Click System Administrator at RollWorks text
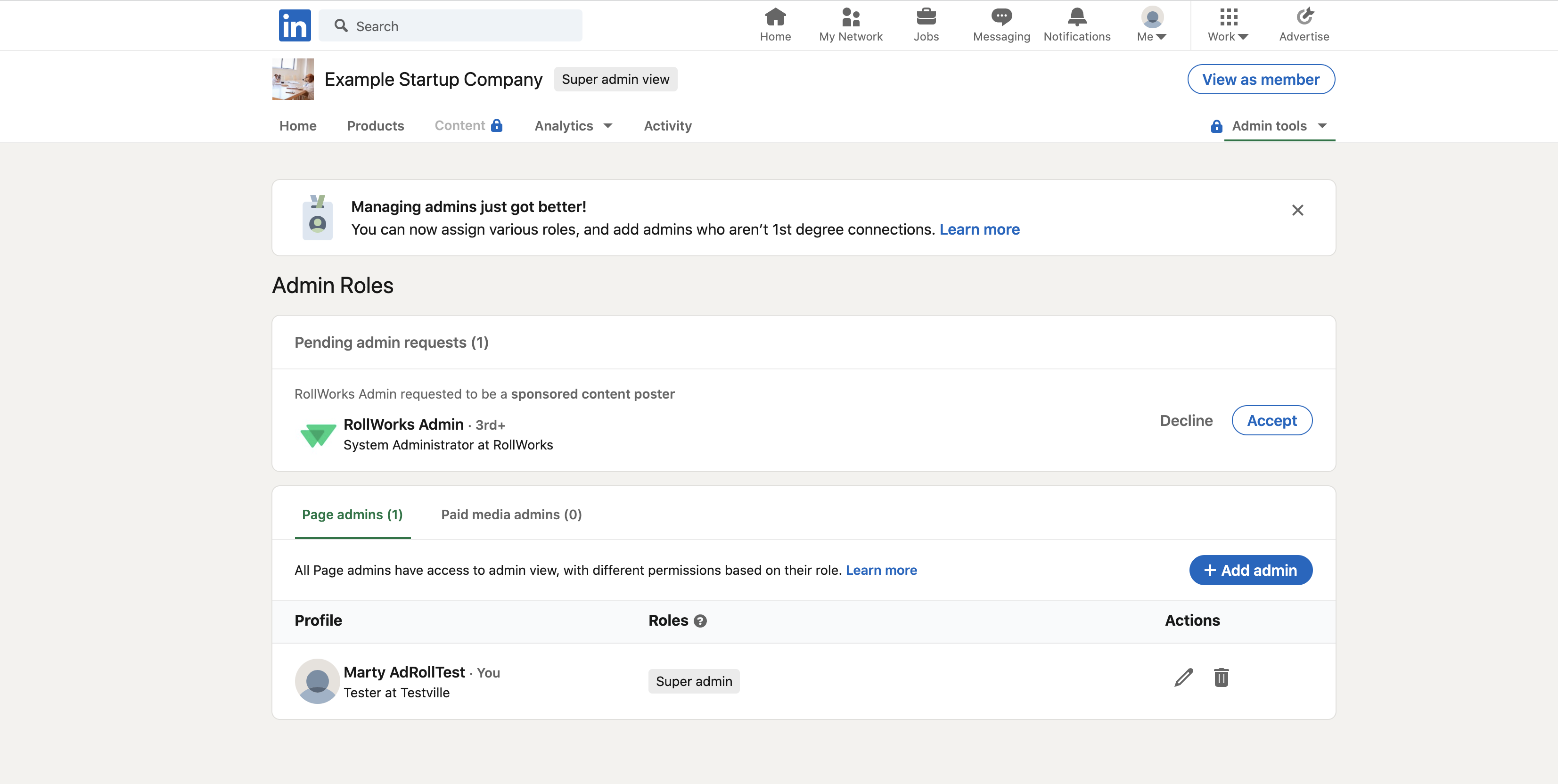This screenshot has height=784, width=1558. 448,445
